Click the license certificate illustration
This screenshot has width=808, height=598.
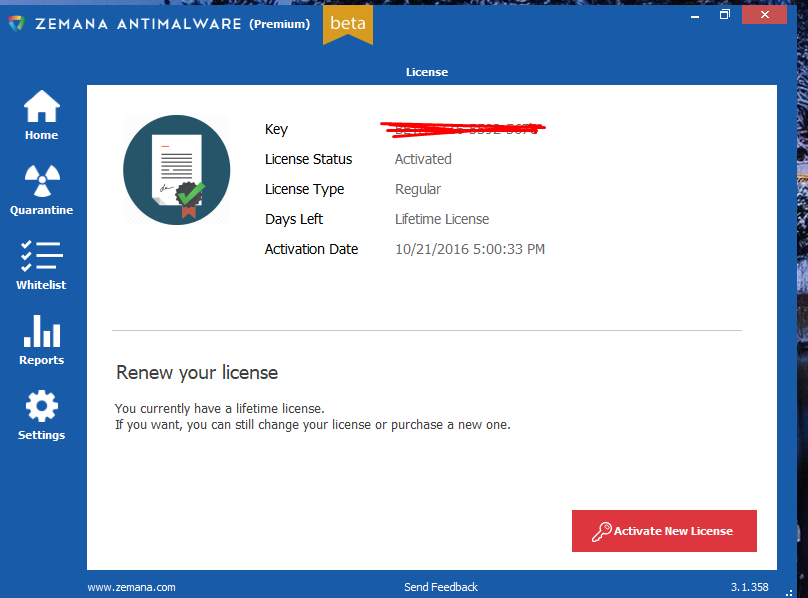click(x=177, y=170)
